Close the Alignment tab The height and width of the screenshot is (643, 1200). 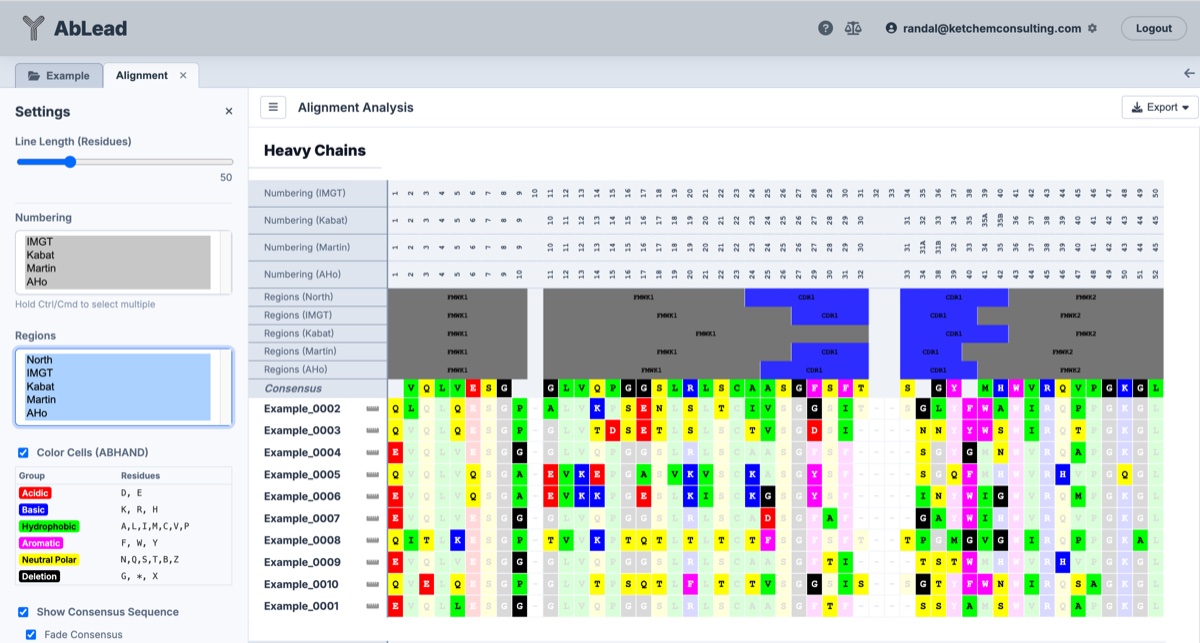click(183, 75)
